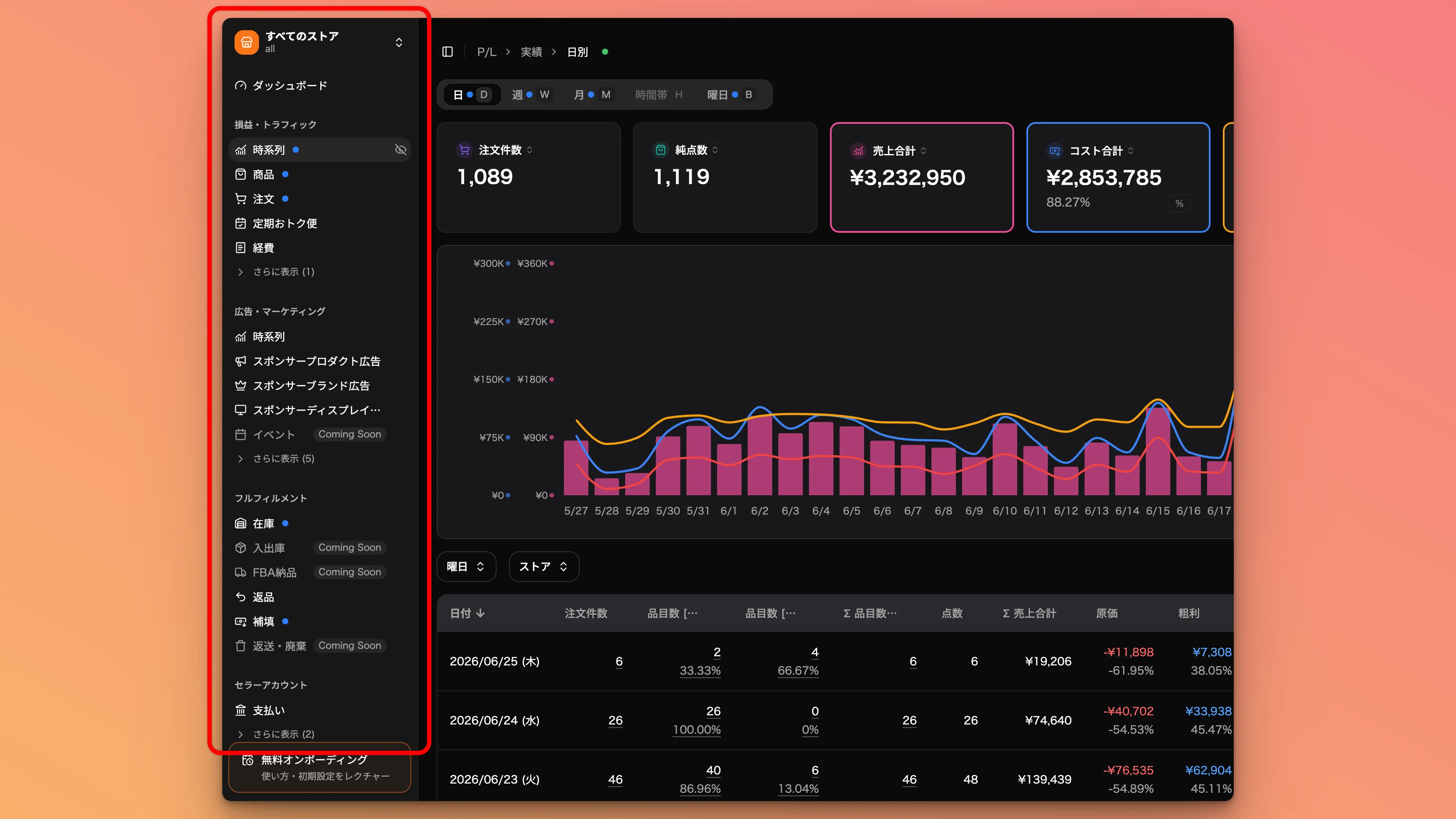
Task: Toggle percent display on コスト合計 card
Action: click(1179, 203)
